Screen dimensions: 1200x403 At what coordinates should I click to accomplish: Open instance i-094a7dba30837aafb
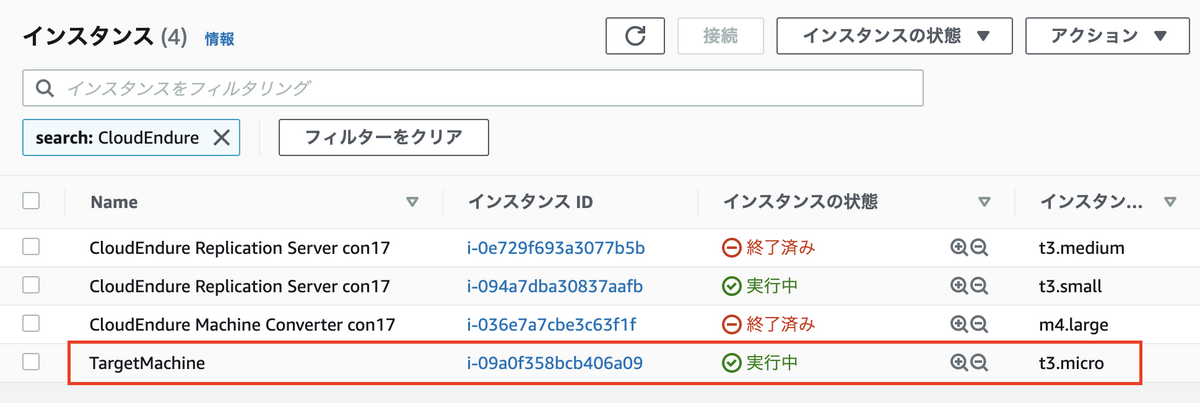coord(555,286)
